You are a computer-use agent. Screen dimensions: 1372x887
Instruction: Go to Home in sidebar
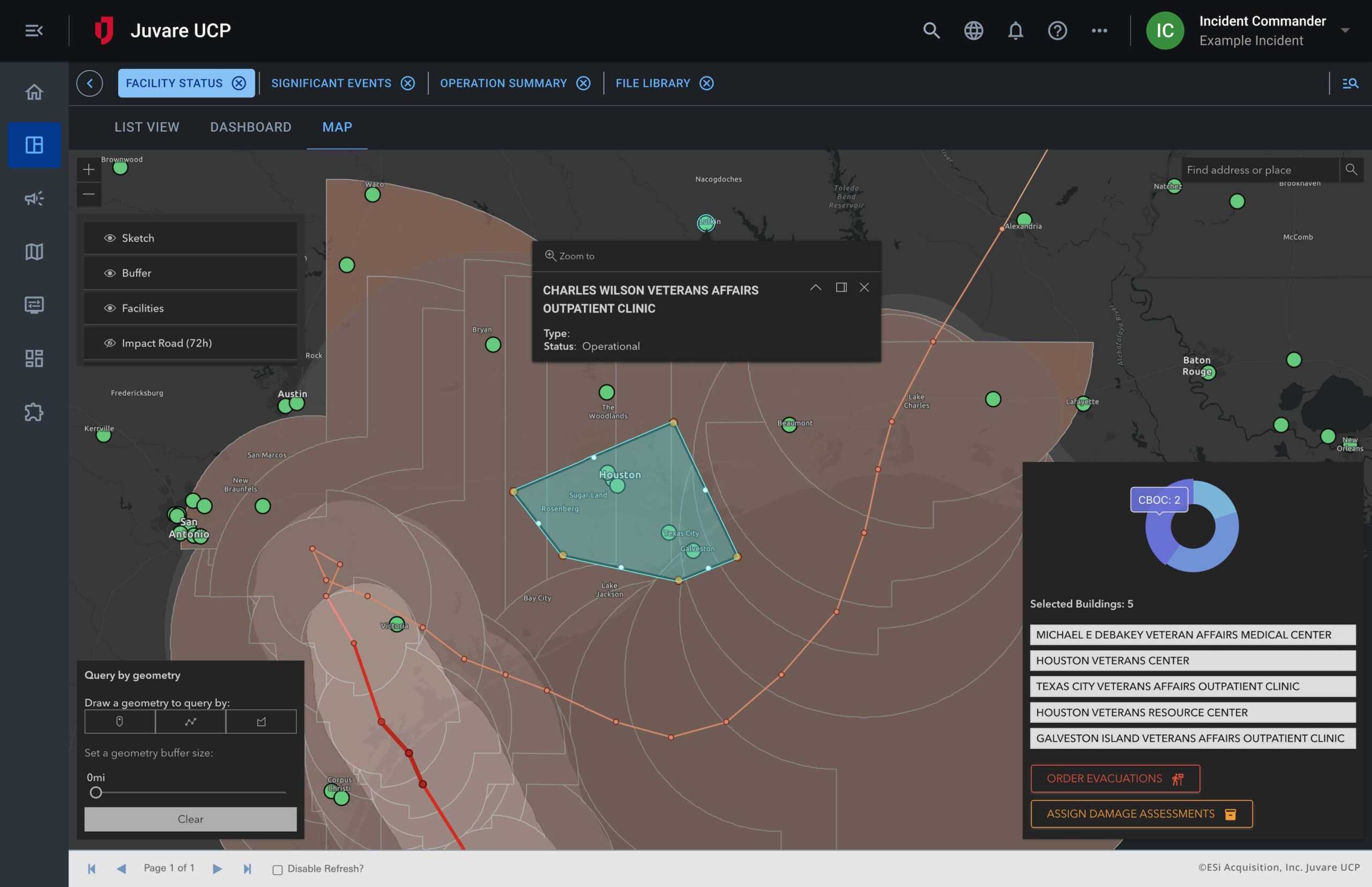coord(34,92)
